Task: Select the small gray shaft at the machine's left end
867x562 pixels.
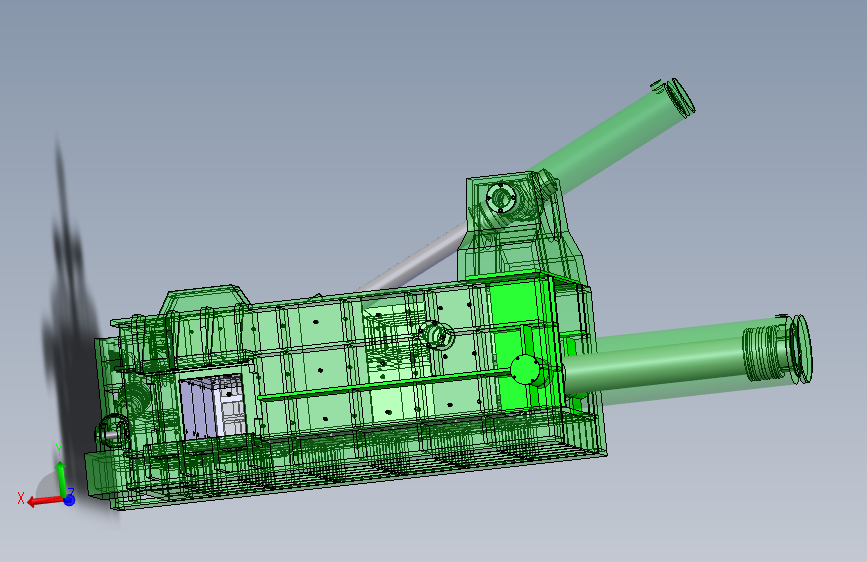Action: pos(113,435)
